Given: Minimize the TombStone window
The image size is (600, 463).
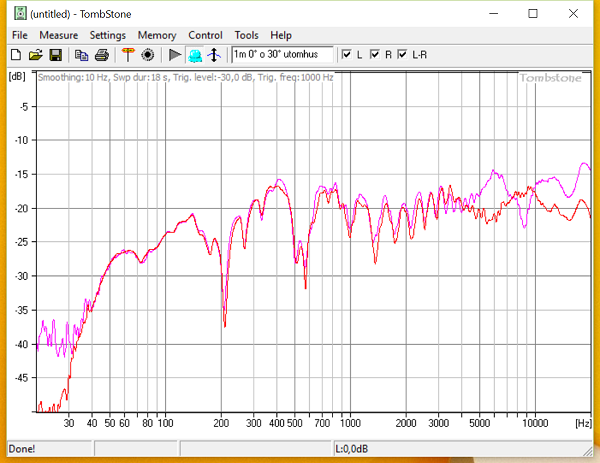Looking at the screenshot, I should point(494,14).
